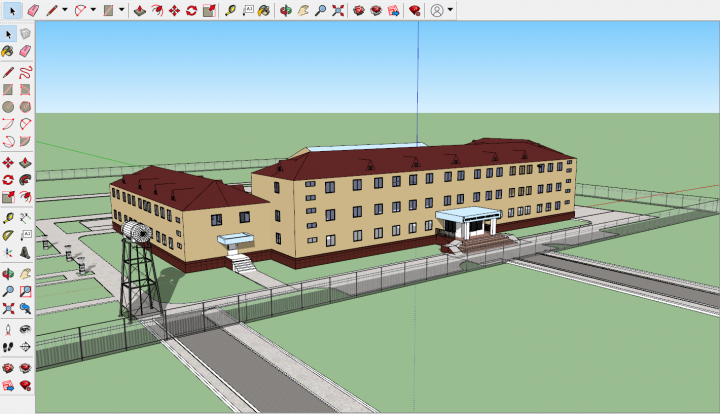The width and height of the screenshot is (720, 414).
Task: Activate the Arc tool in the left palette
Action: [x=8, y=124]
